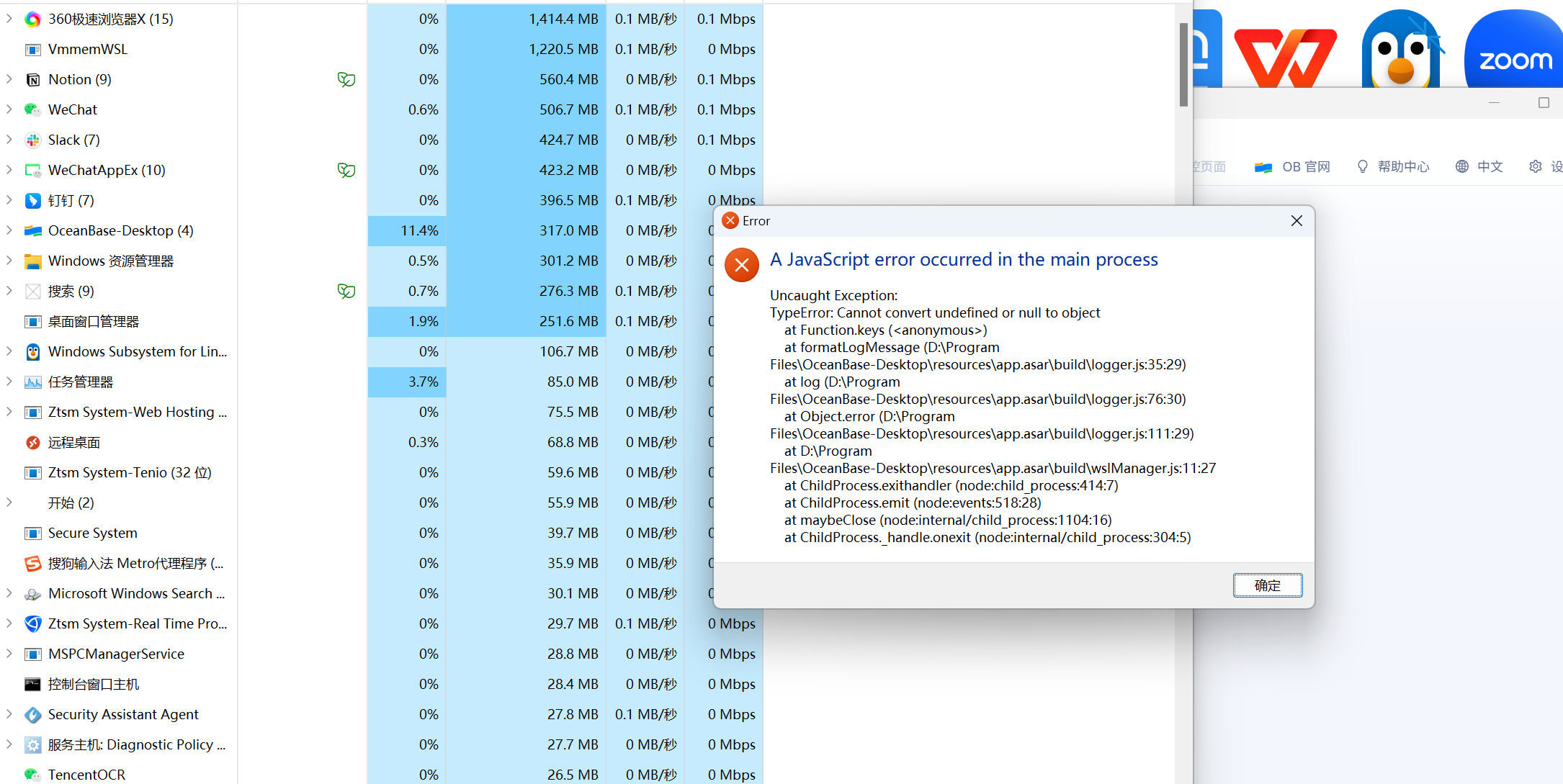
Task: Expand the 360极速浏览器X process group
Action: click(x=9, y=19)
